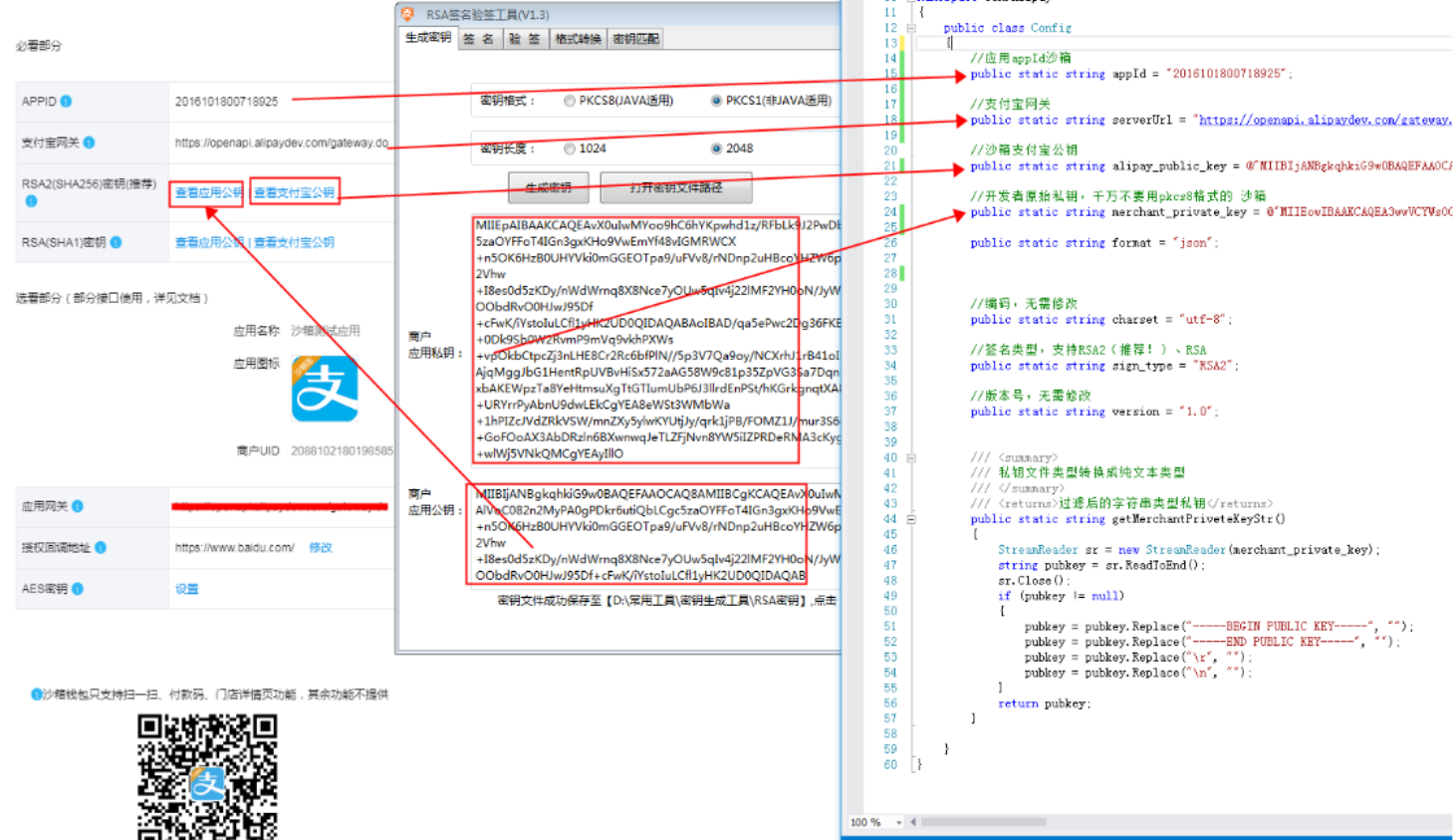The width and height of the screenshot is (1456, 840).
Task: Click 修改 link for 授权回调地址
Action: [x=321, y=548]
